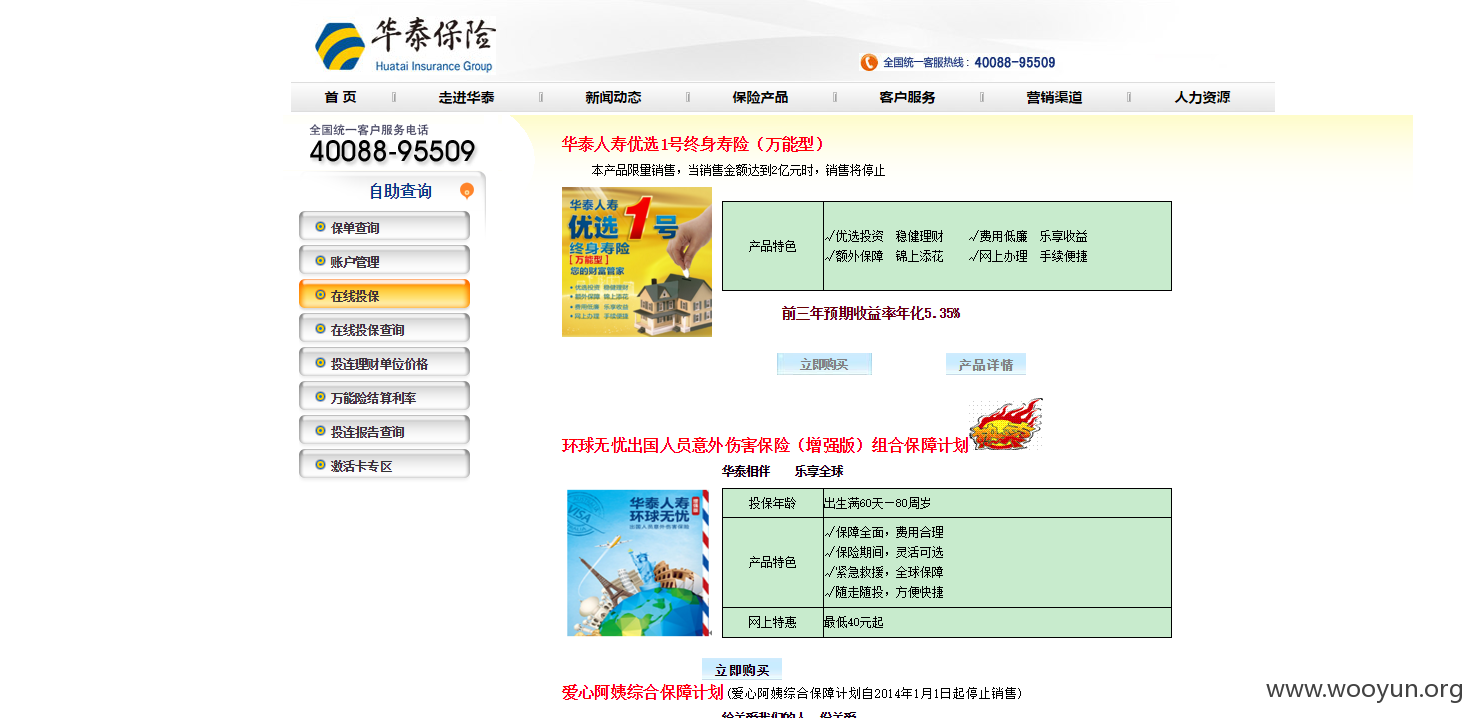The width and height of the screenshot is (1472, 718).
Task: Click the Huatai Insurance Group logo
Action: pos(405,45)
